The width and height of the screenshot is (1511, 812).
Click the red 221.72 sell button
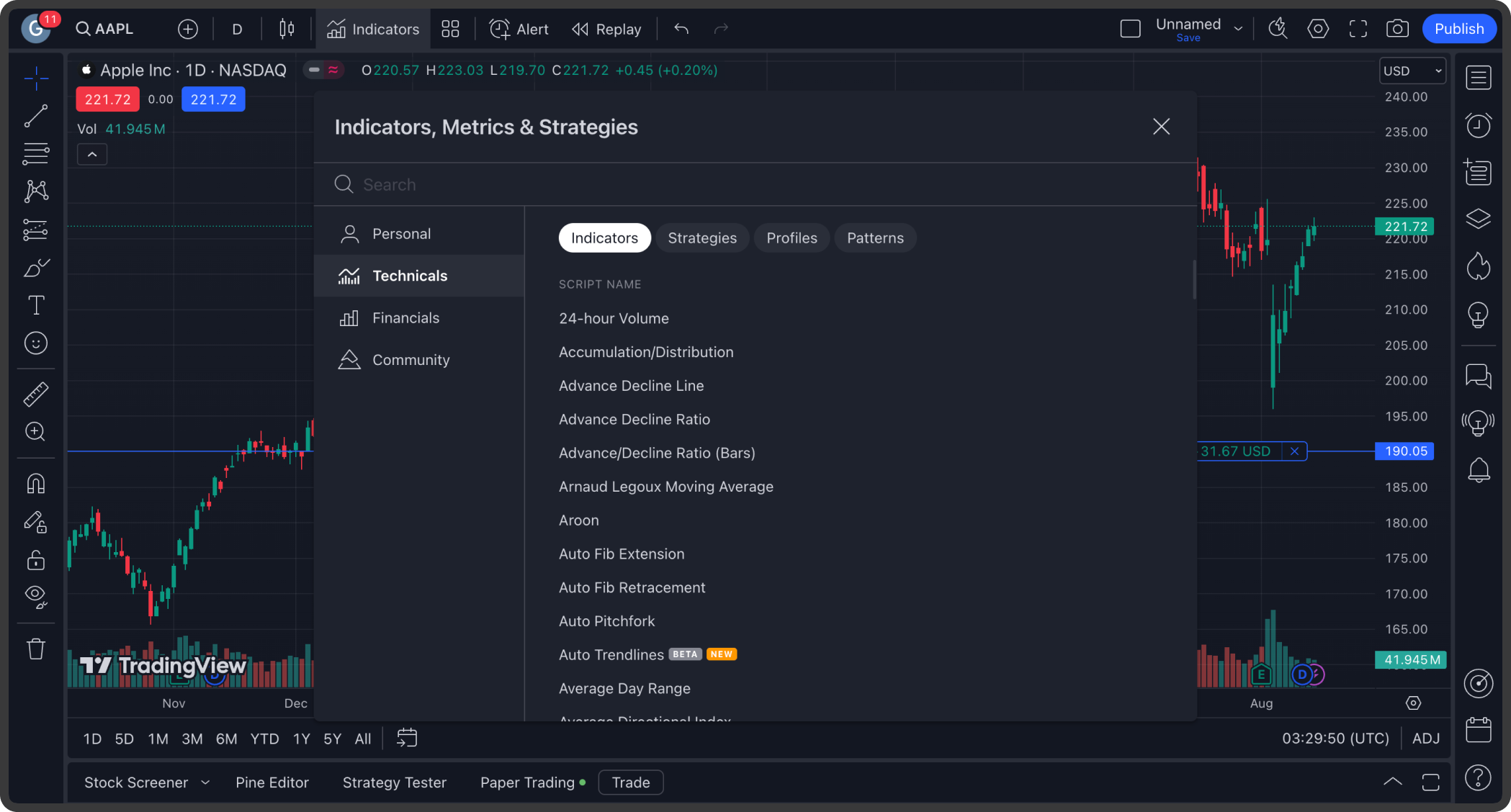point(107,99)
